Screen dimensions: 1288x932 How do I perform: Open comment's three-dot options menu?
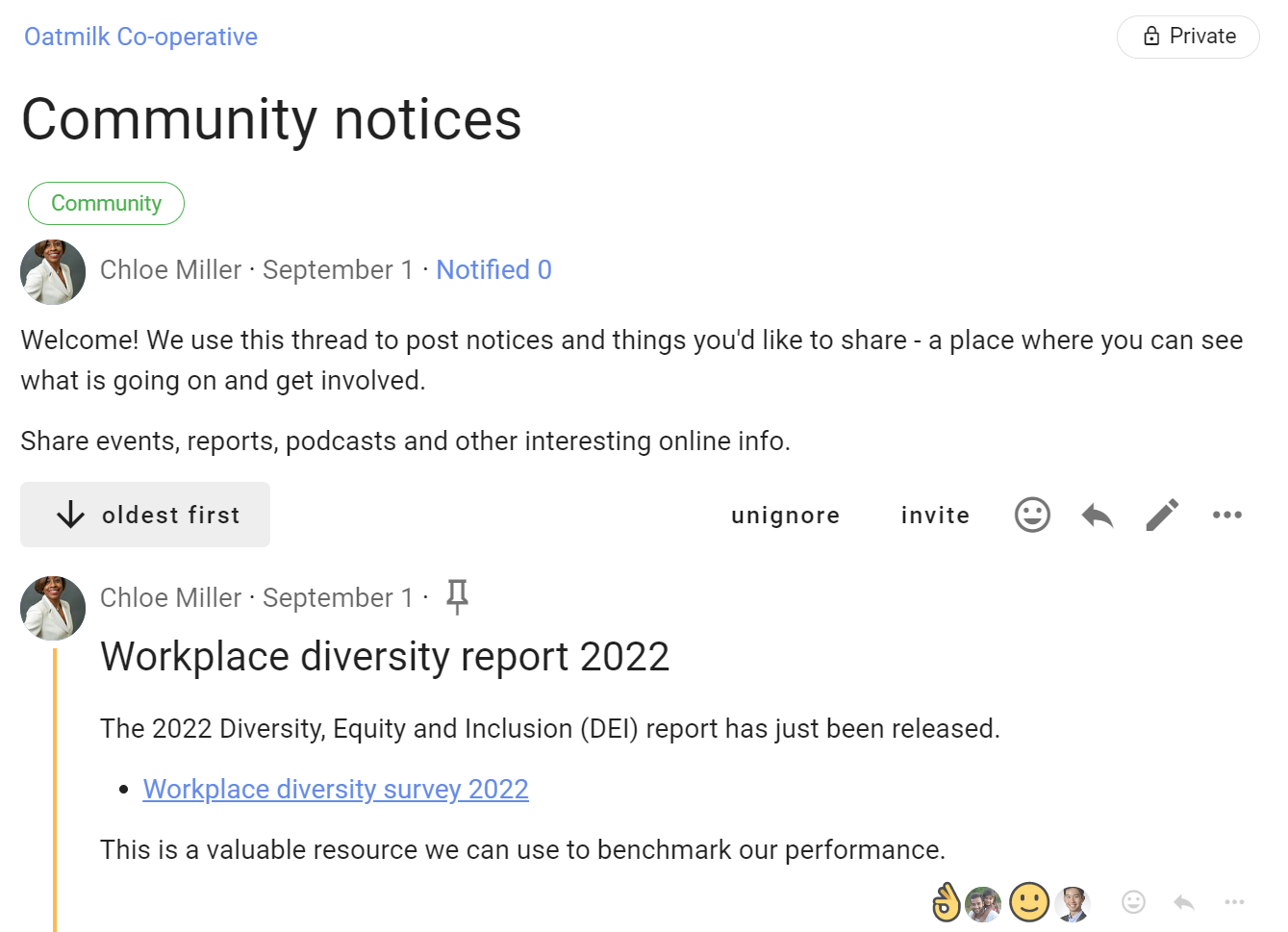pyautogui.click(x=1234, y=902)
